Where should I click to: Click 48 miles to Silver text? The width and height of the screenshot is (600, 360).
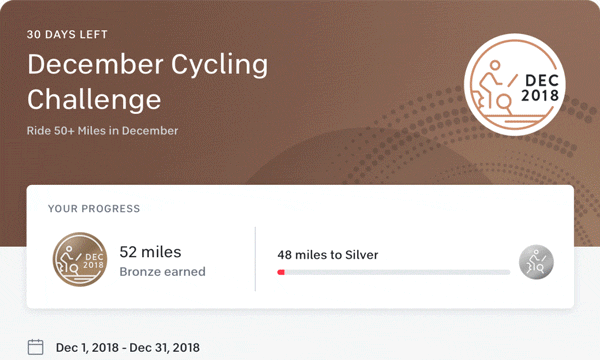click(328, 255)
